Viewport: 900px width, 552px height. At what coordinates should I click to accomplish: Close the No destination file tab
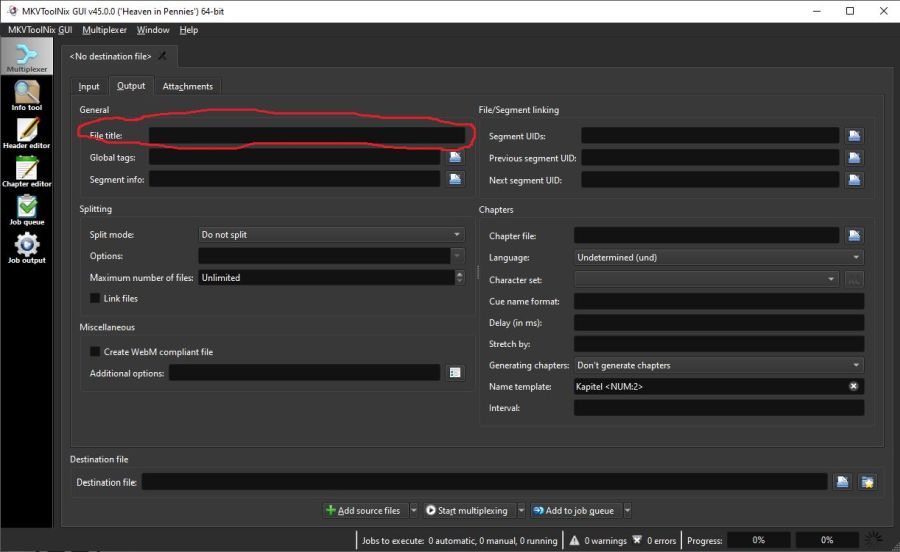coord(162,56)
